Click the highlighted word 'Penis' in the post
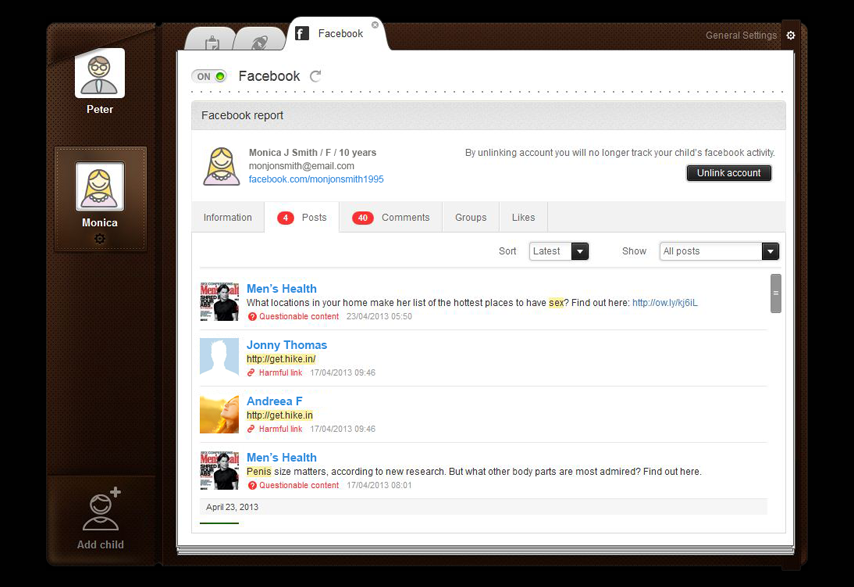The image size is (854, 587). (259, 472)
